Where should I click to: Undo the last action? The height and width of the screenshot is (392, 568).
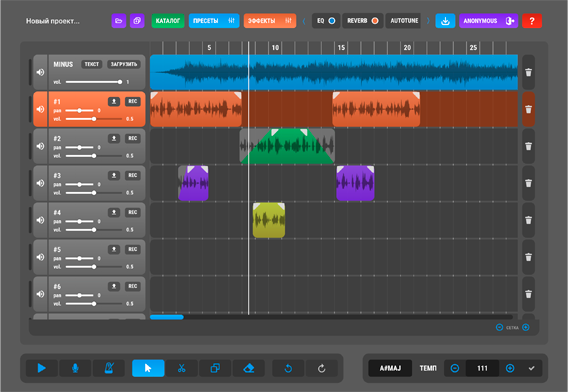click(288, 368)
